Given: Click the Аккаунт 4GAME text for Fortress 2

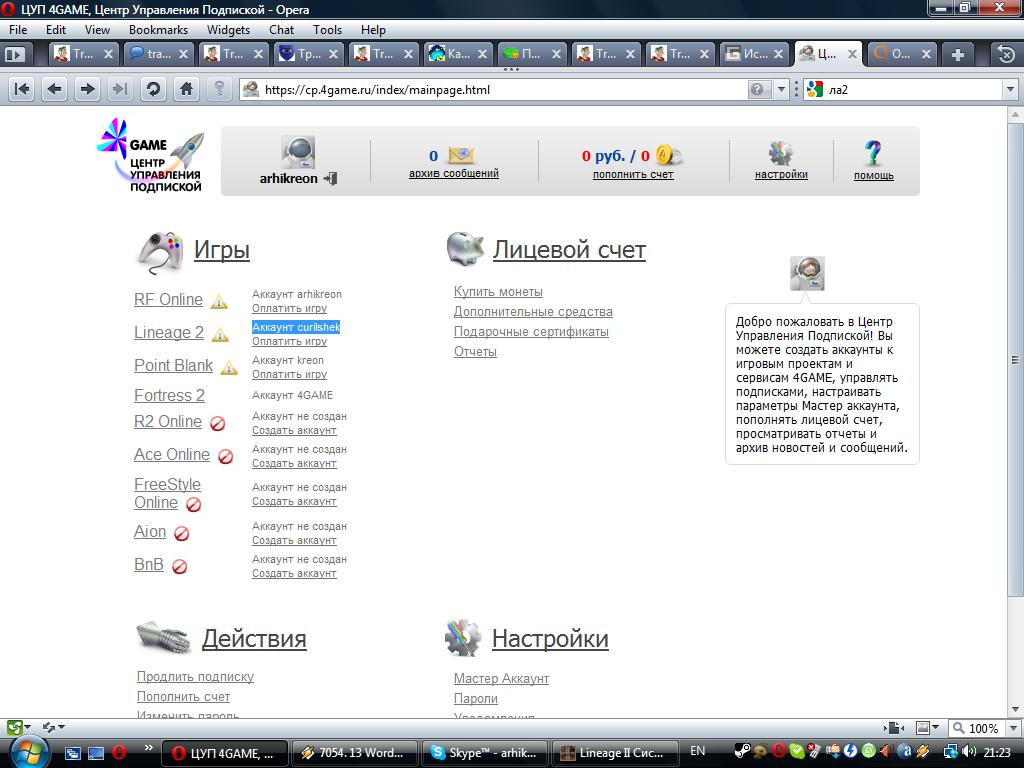Looking at the screenshot, I should click(293, 395).
